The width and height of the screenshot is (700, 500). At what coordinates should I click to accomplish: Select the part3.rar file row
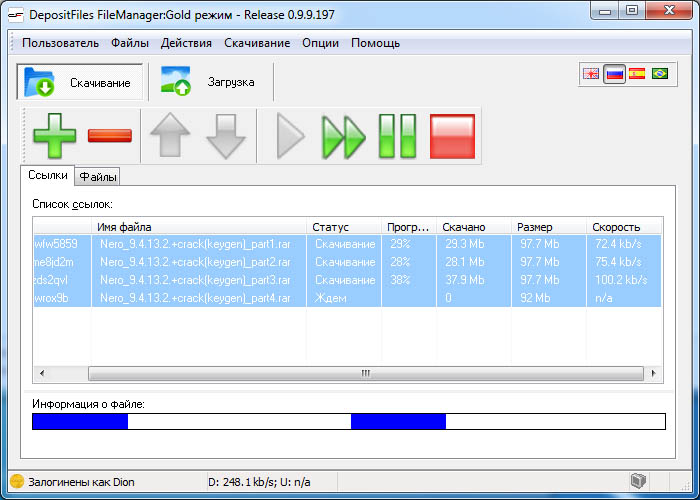(x=347, y=280)
